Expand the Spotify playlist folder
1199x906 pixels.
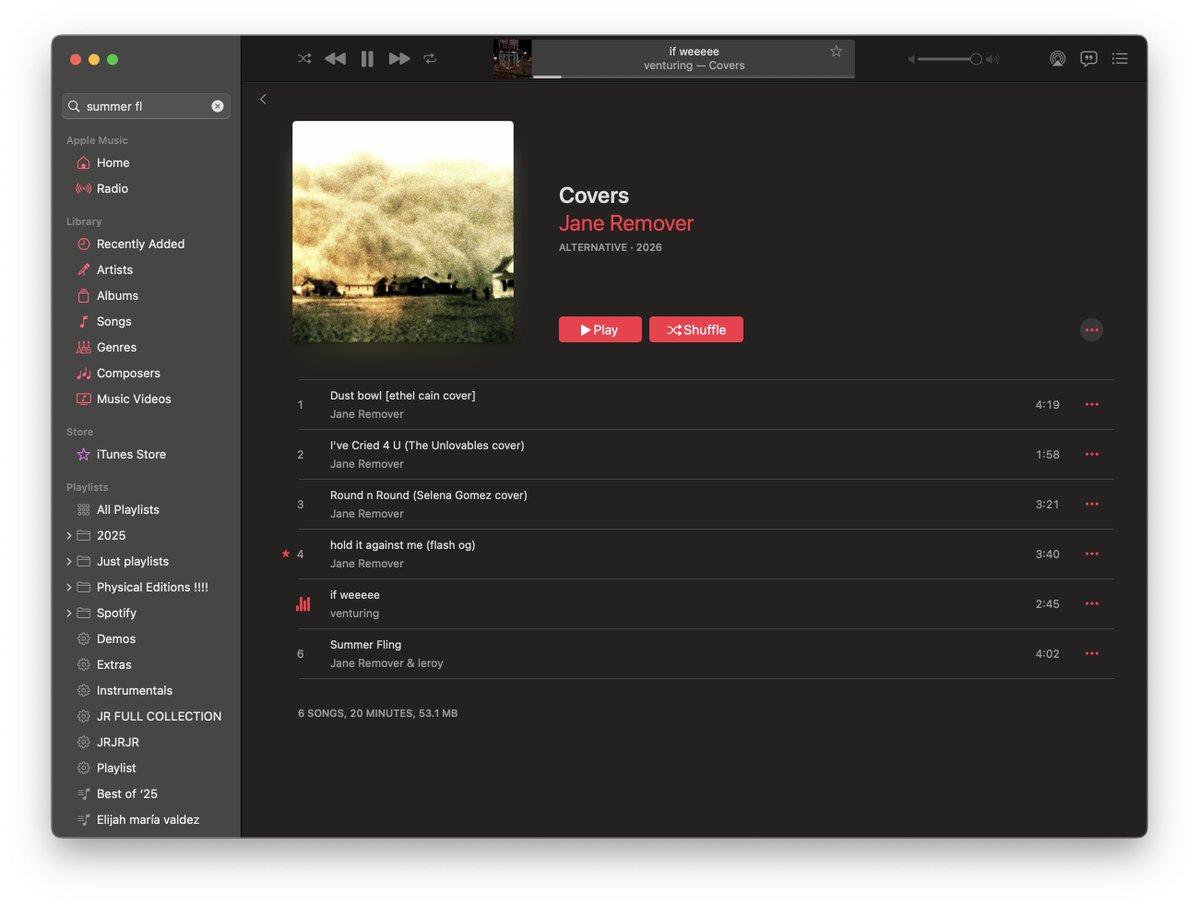(69, 613)
